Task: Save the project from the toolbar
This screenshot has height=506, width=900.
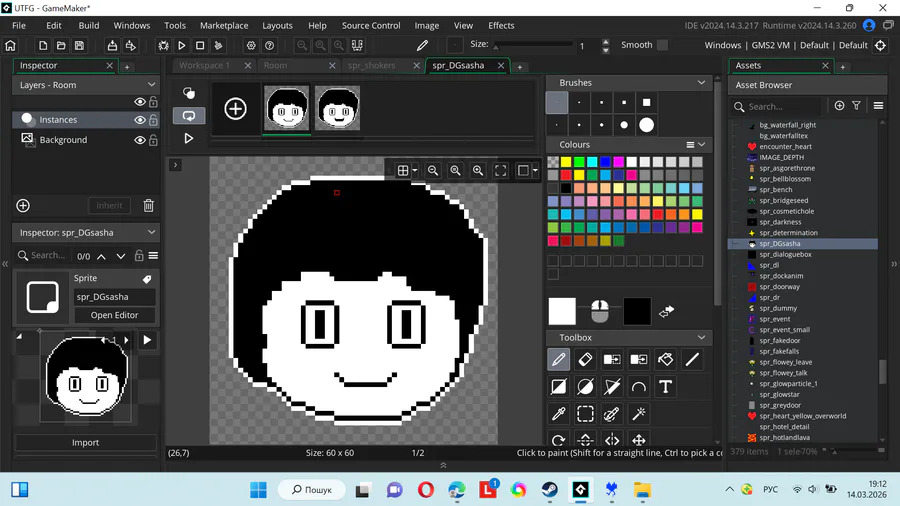Action: [79, 45]
